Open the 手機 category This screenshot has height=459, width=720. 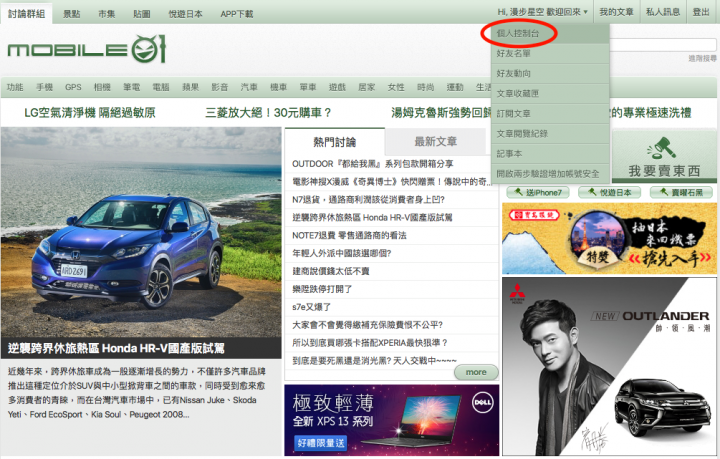coord(44,87)
